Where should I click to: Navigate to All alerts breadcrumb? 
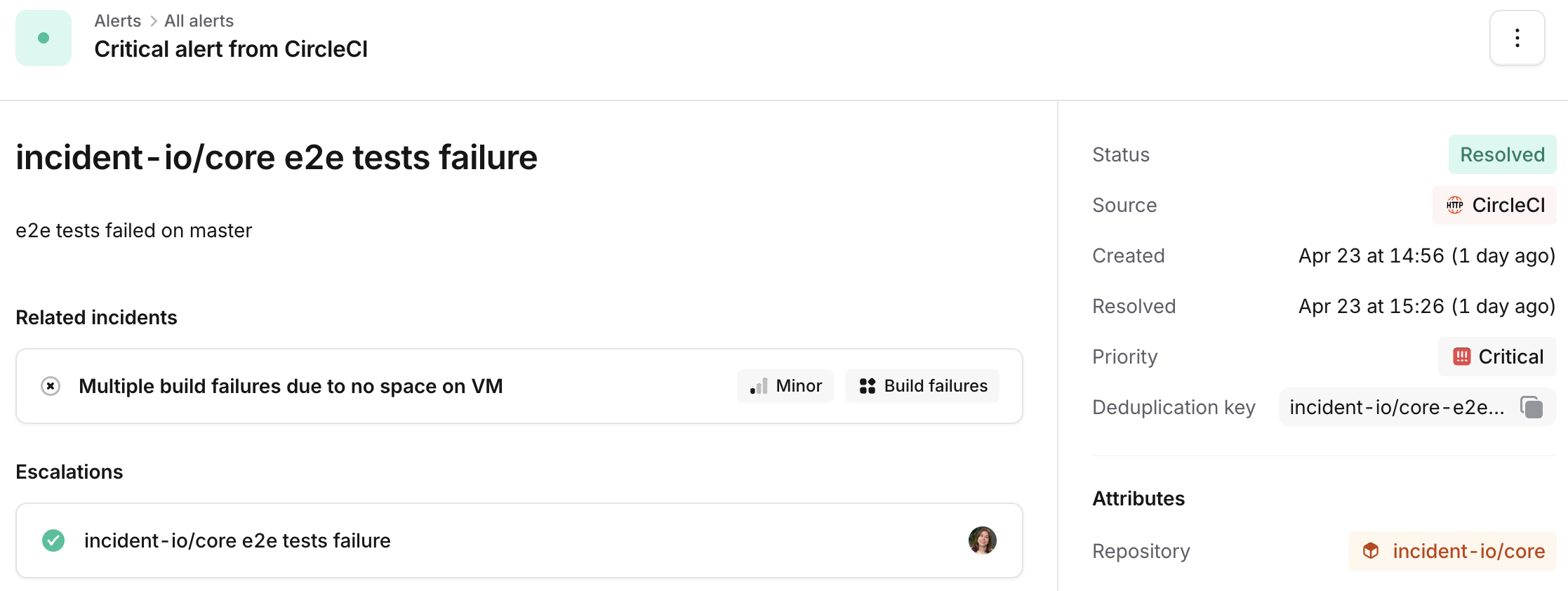[x=199, y=20]
